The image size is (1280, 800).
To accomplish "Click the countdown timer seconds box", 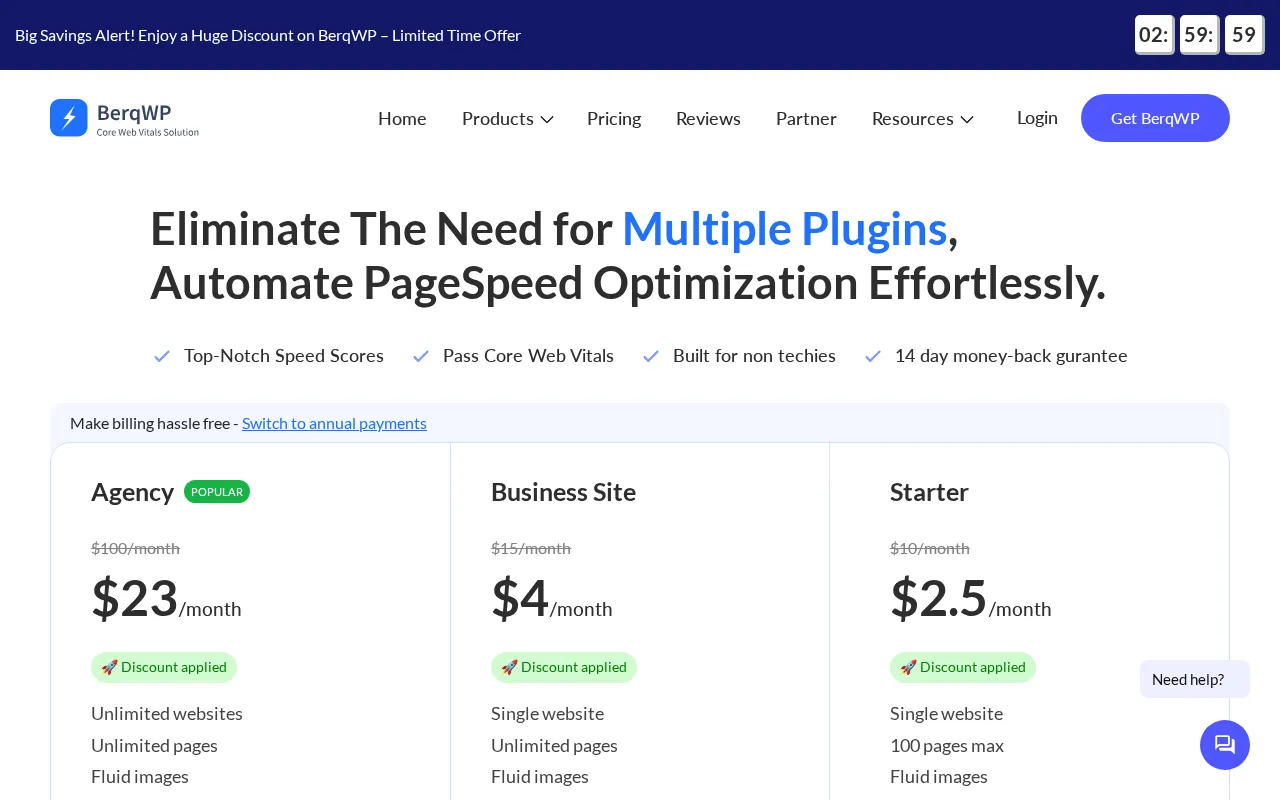I will coord(1244,35).
